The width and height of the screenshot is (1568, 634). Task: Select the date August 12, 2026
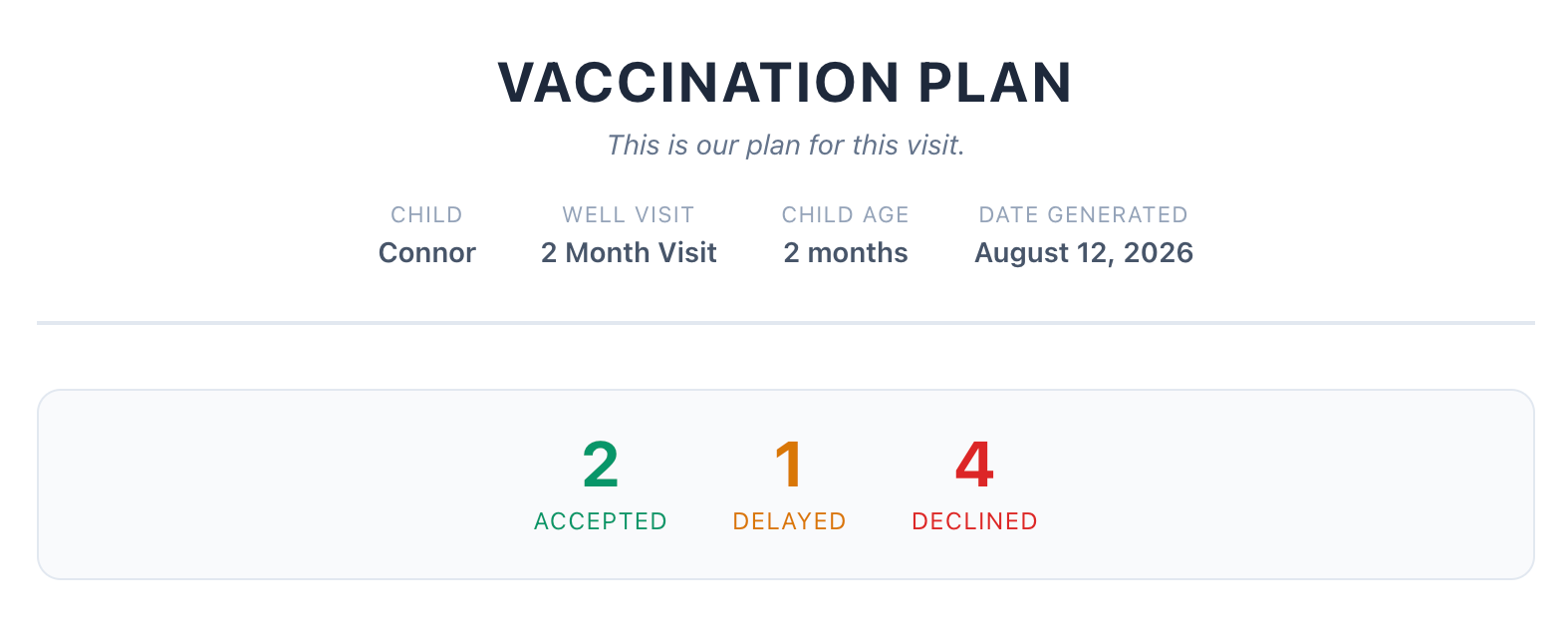[x=1084, y=253]
